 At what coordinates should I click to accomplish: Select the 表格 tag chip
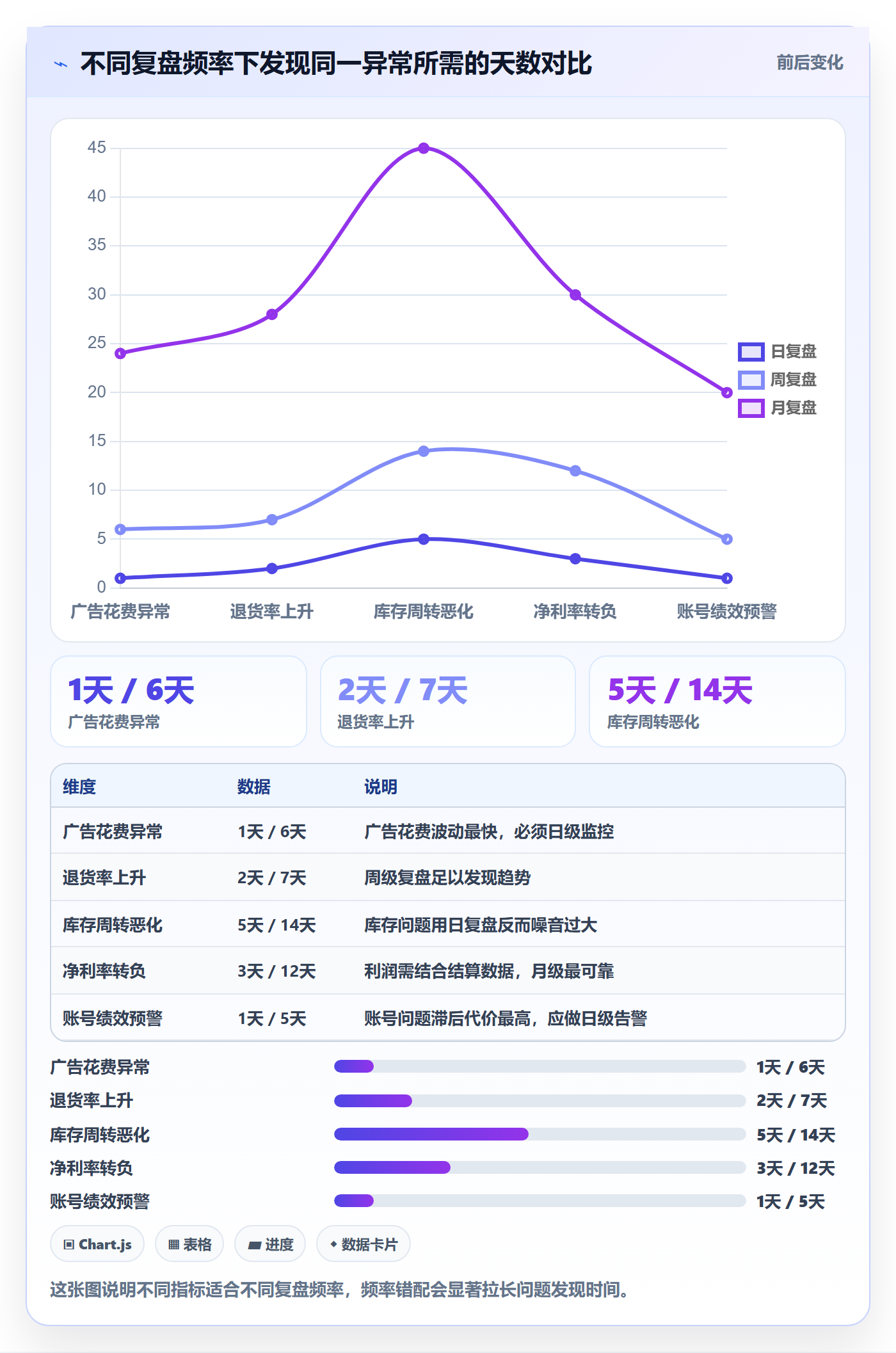[189, 1244]
